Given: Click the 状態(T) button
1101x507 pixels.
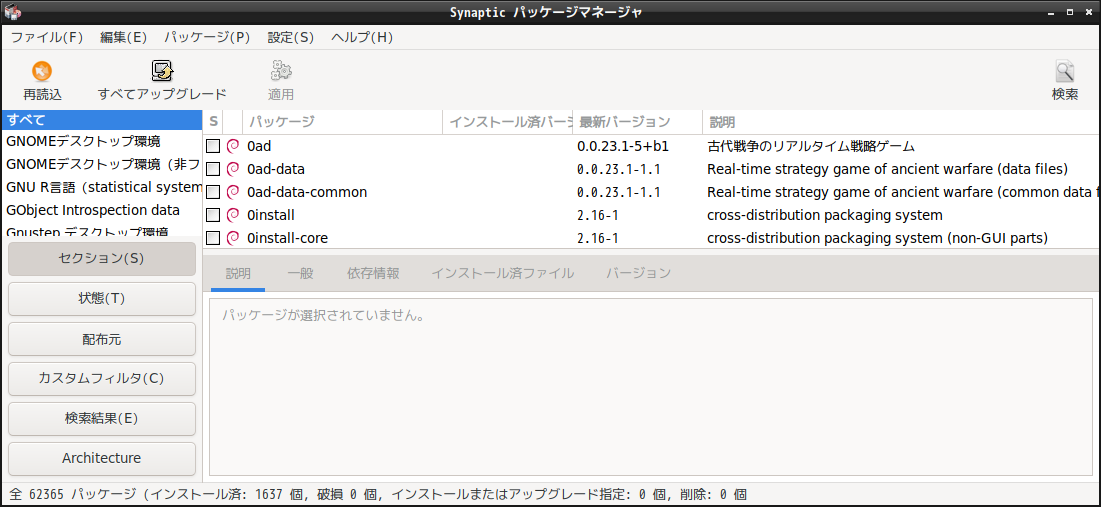Looking at the screenshot, I should pyautogui.click(x=102, y=298).
